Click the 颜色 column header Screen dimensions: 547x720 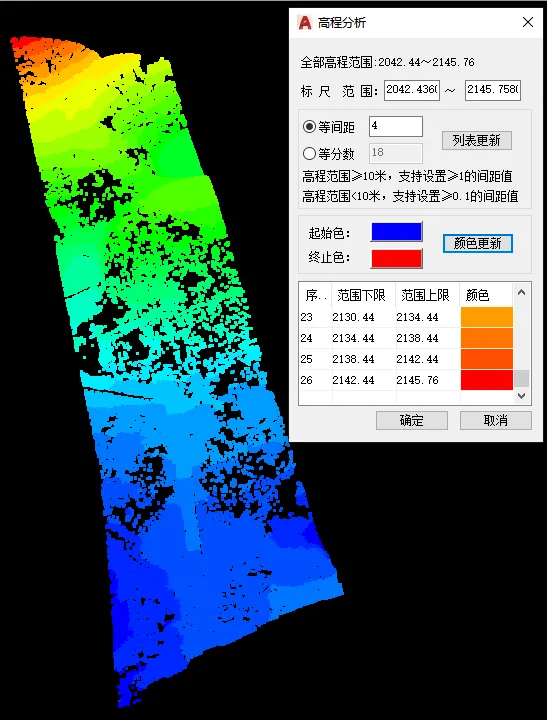click(486, 295)
